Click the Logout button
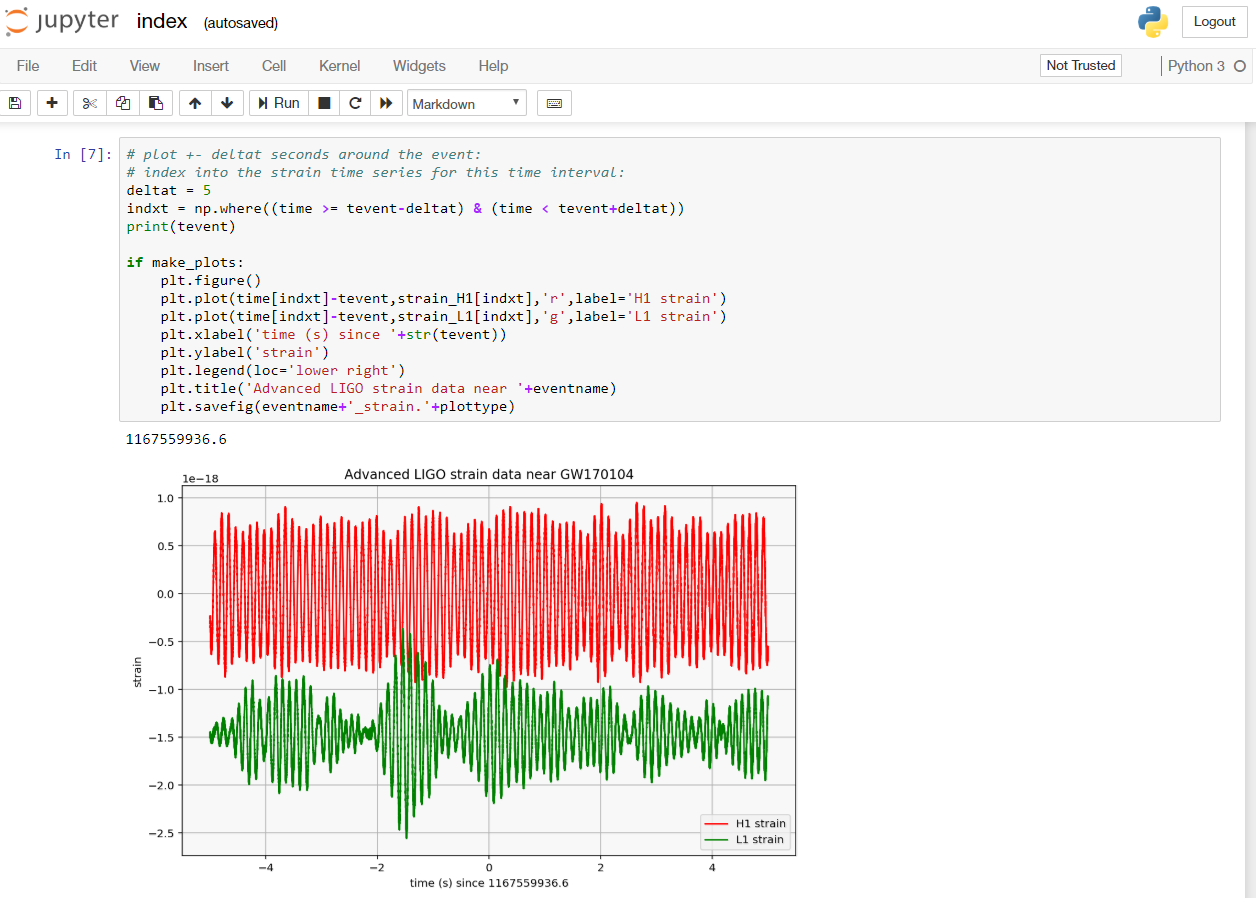The height and width of the screenshot is (898, 1256). pos(1214,22)
